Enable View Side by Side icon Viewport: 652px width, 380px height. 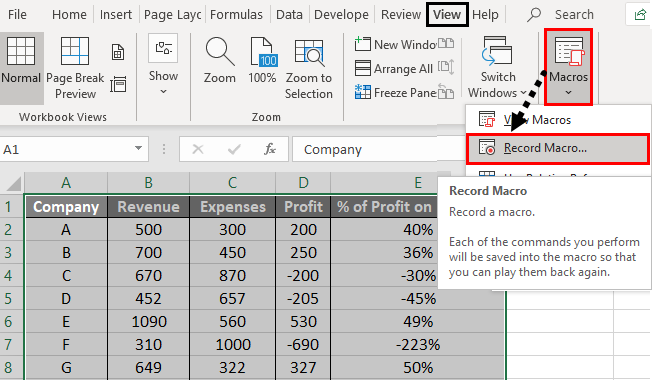click(x=446, y=43)
